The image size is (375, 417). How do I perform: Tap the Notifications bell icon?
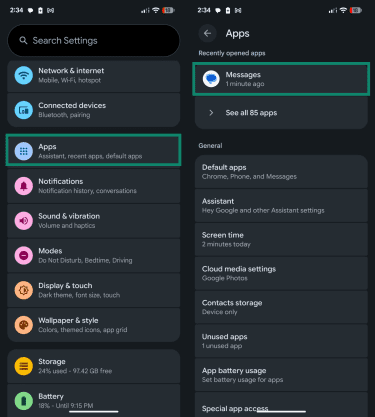[24, 186]
